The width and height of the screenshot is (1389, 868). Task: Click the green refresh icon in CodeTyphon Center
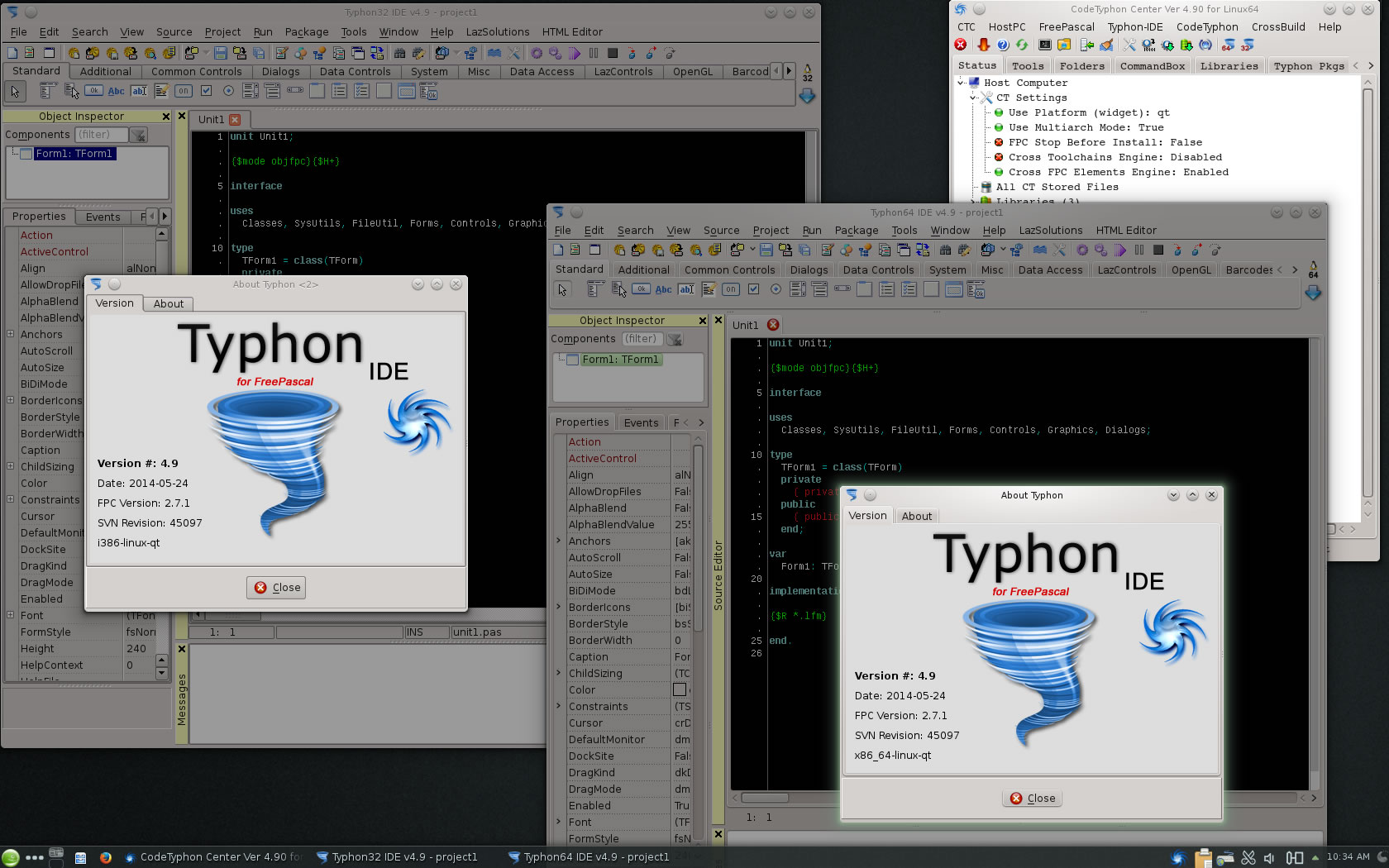(x=1022, y=45)
